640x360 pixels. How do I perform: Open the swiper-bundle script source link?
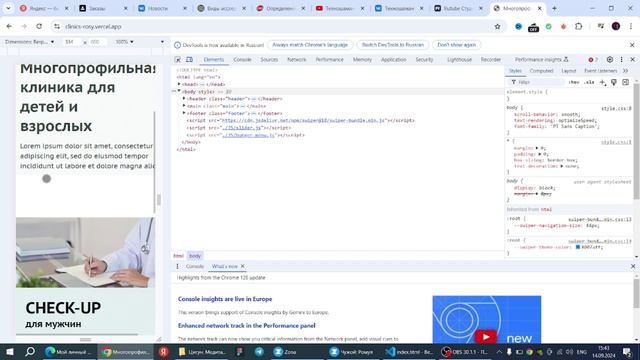tap(302, 121)
